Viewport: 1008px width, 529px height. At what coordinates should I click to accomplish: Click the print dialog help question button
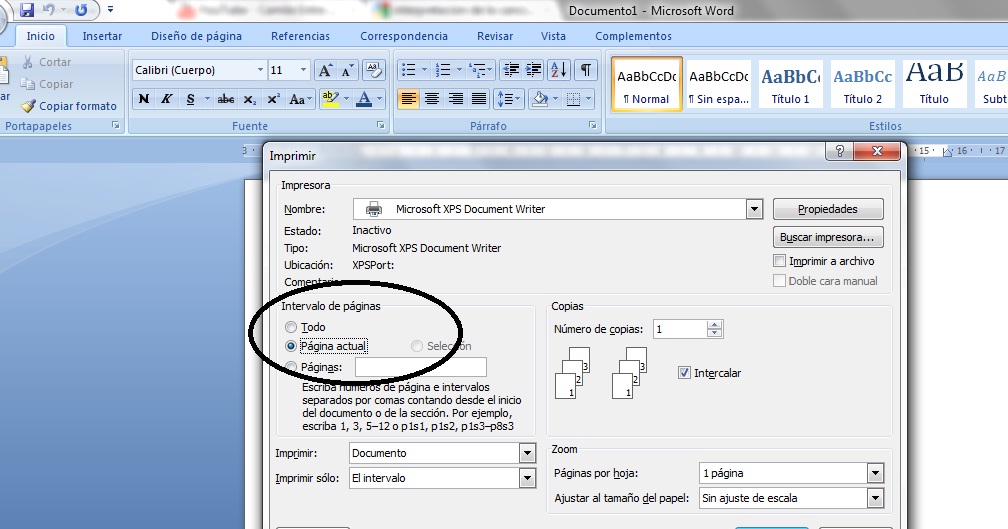point(839,151)
